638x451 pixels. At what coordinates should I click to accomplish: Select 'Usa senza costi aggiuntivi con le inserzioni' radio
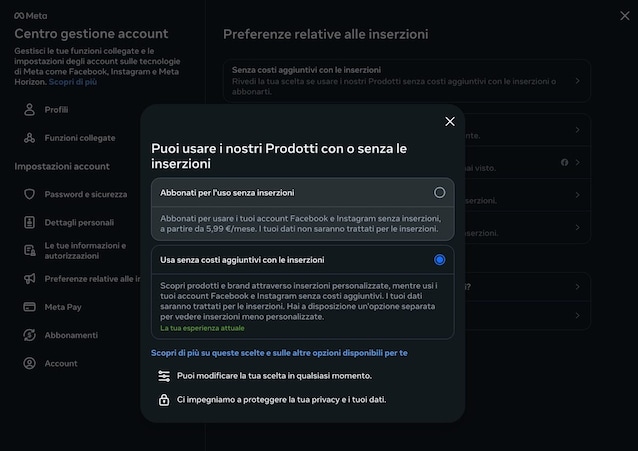(x=439, y=260)
